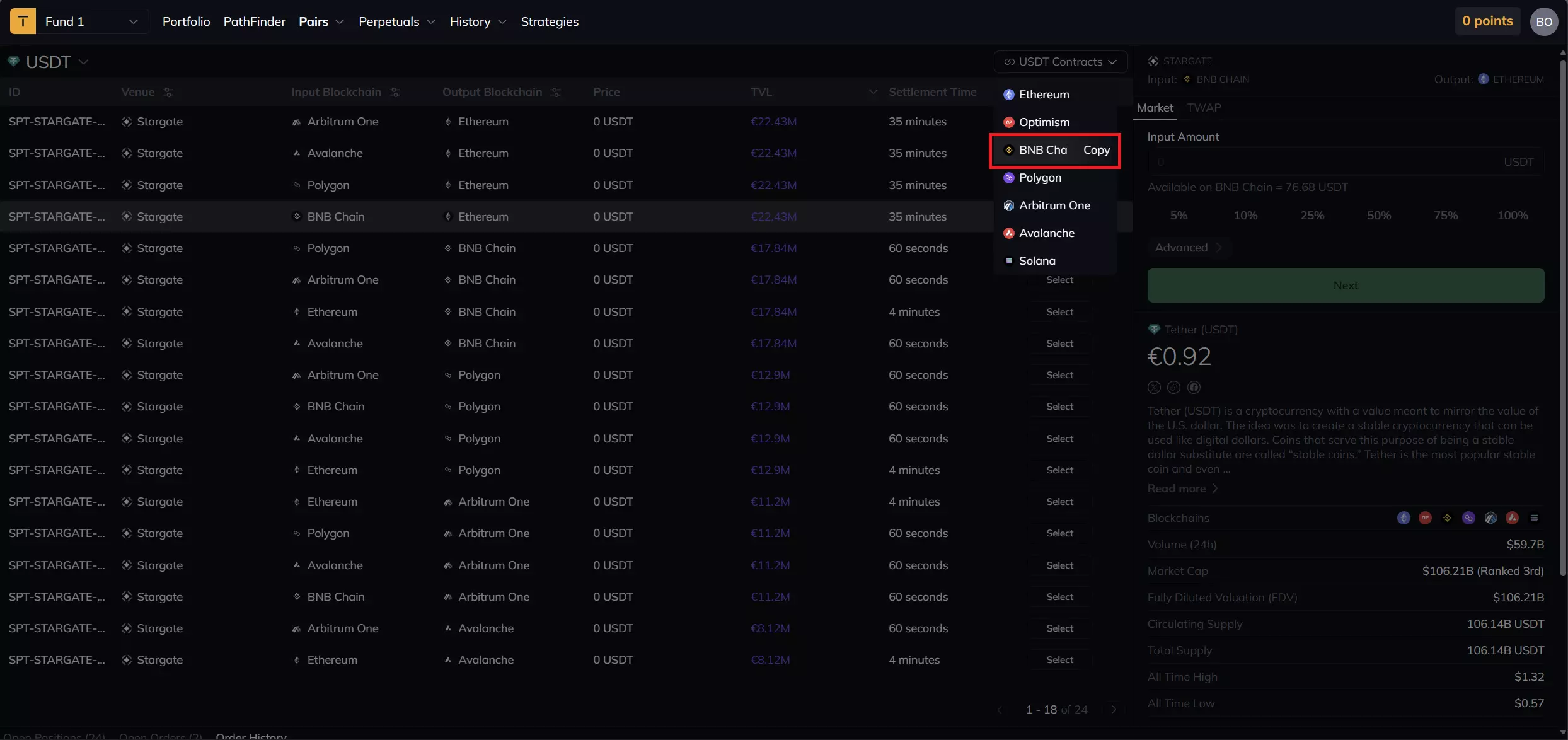This screenshot has width=1568, height=740.
Task: Set input amount to 75%
Action: [x=1446, y=216]
